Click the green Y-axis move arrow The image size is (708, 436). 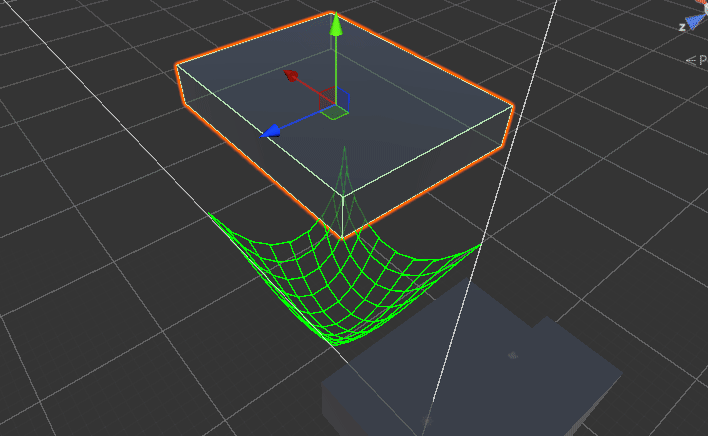click(337, 26)
